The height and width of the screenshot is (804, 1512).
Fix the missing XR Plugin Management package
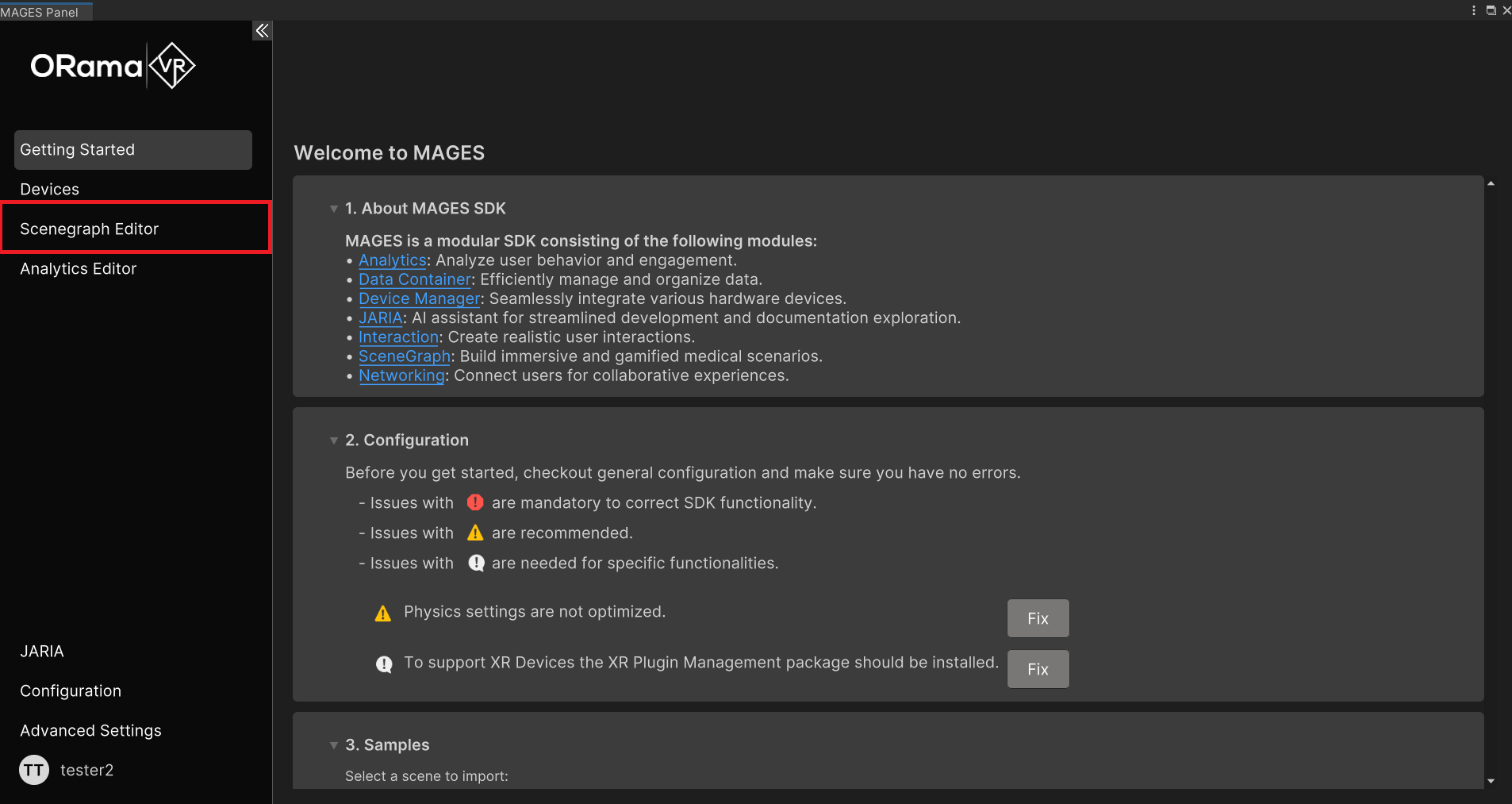coord(1038,669)
